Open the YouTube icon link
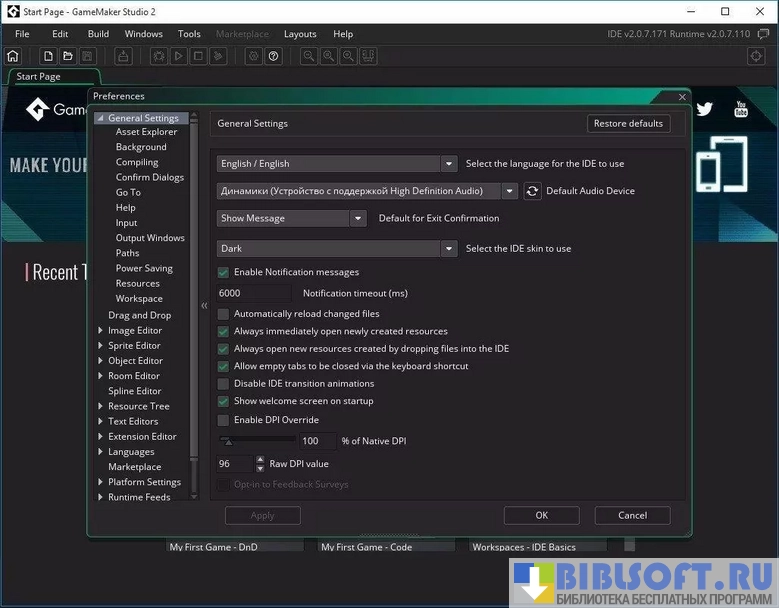The width and height of the screenshot is (779, 608). pyautogui.click(x=741, y=109)
